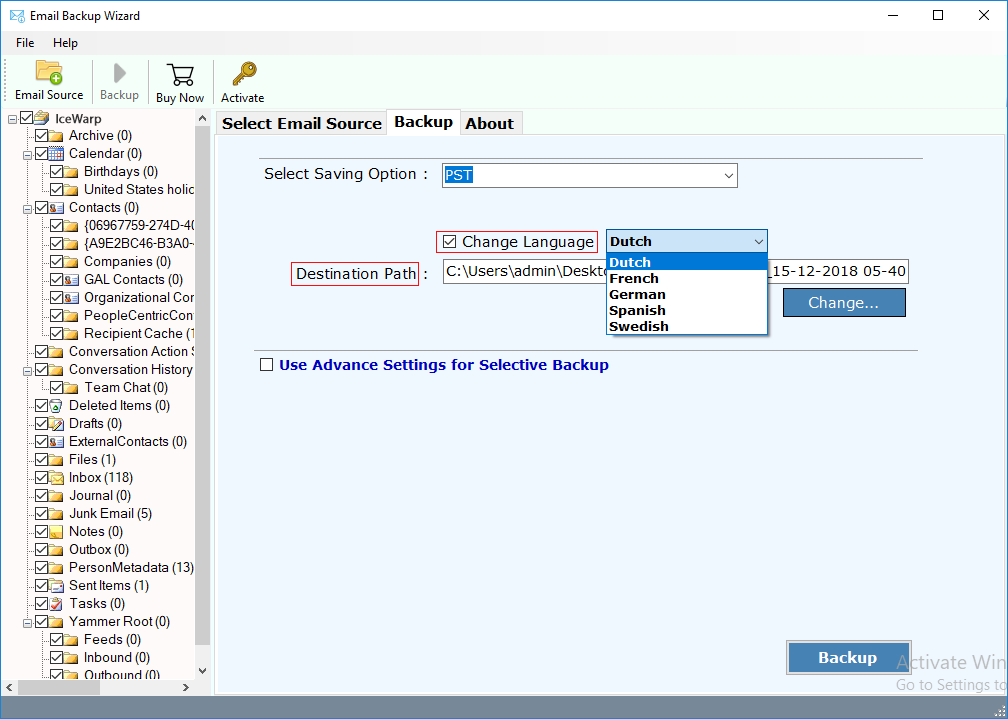This screenshot has height=719, width=1008.
Task: Click the tree scroll down arrow
Action: coord(202,670)
